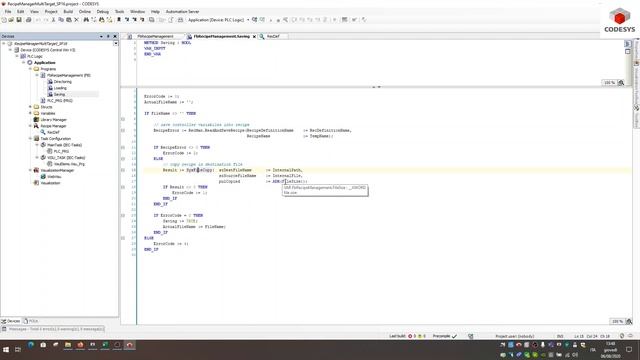Viewport: 640px width, 360px height.
Task: Click the New project toolbar icon
Action: (x=4, y=20)
